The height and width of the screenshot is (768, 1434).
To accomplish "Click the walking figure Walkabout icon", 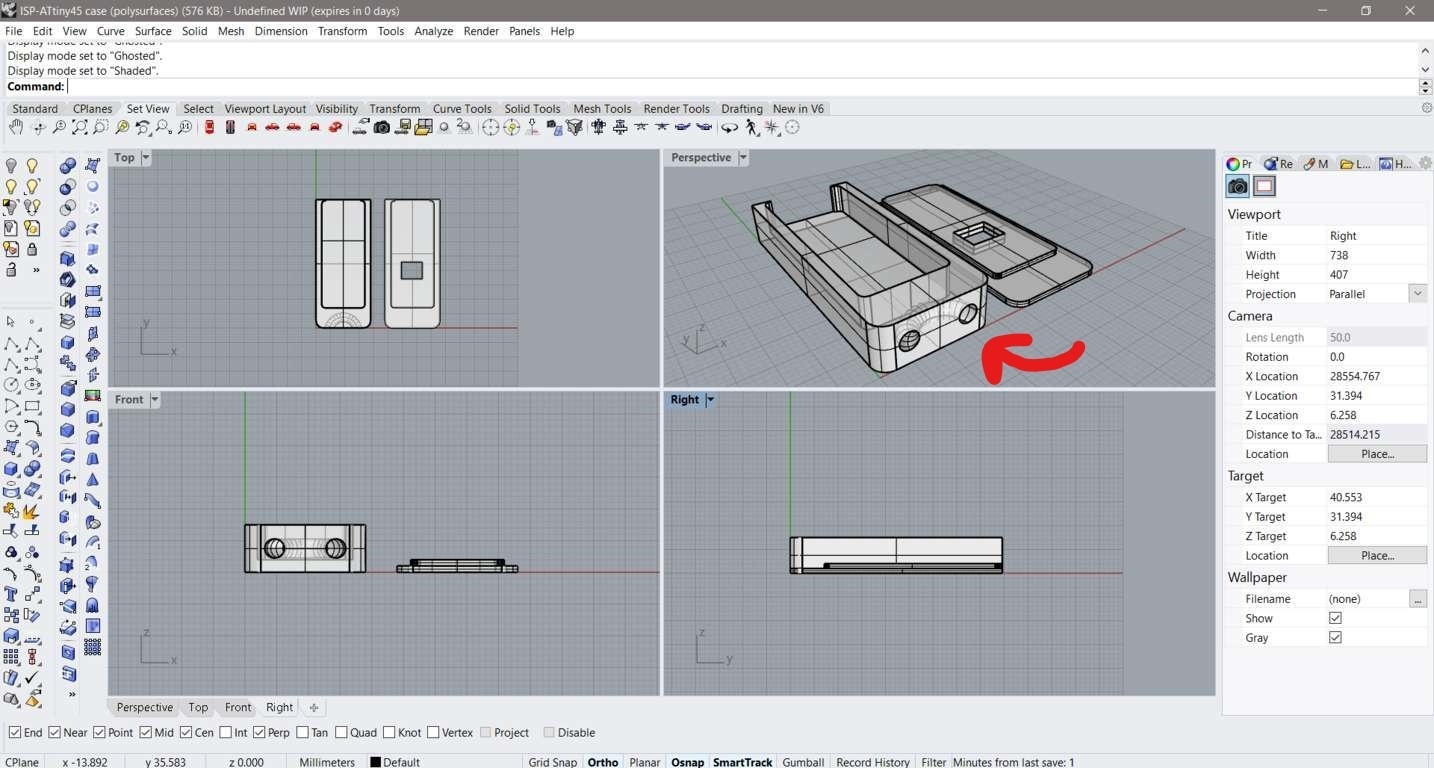I will (752, 128).
